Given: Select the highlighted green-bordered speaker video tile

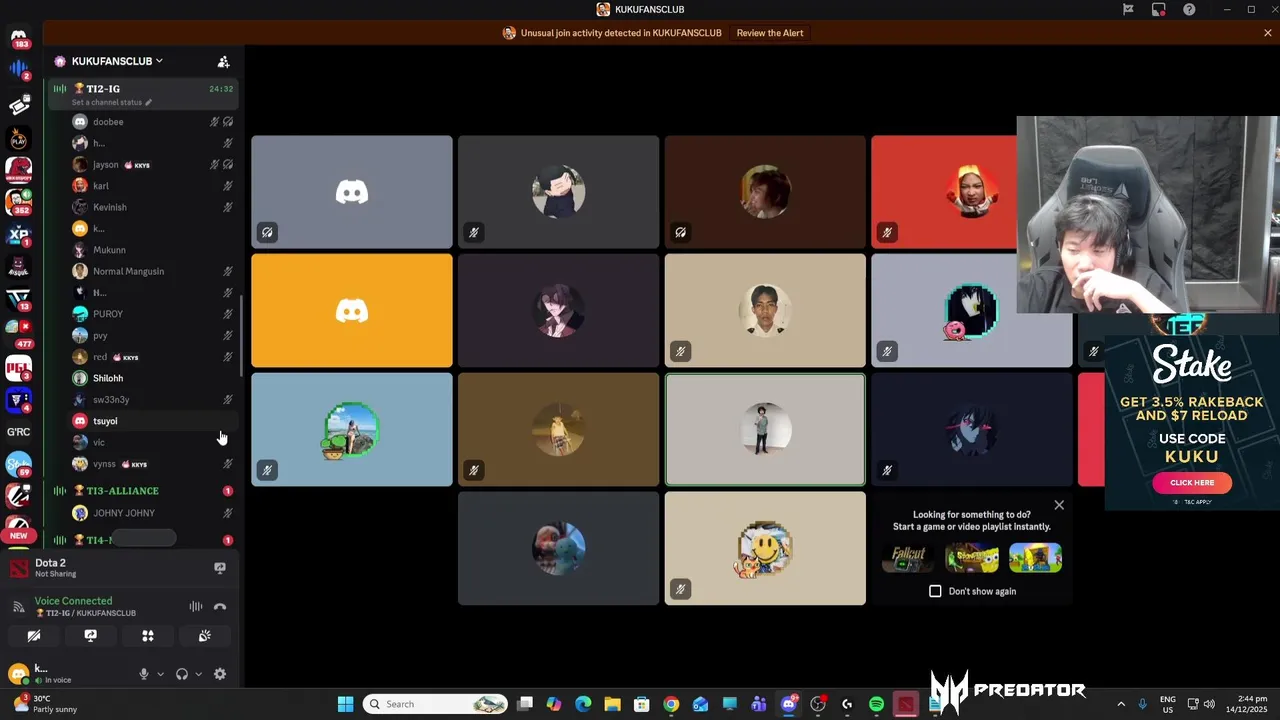Looking at the screenshot, I should [x=765, y=429].
